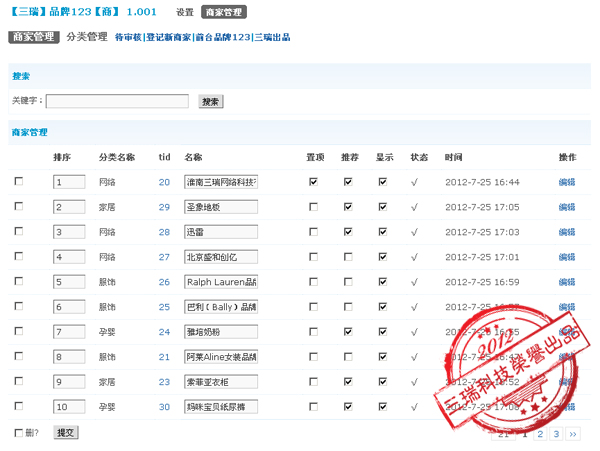
Task: Select the row checkbox for 圣象地板
Action: (x=18, y=207)
